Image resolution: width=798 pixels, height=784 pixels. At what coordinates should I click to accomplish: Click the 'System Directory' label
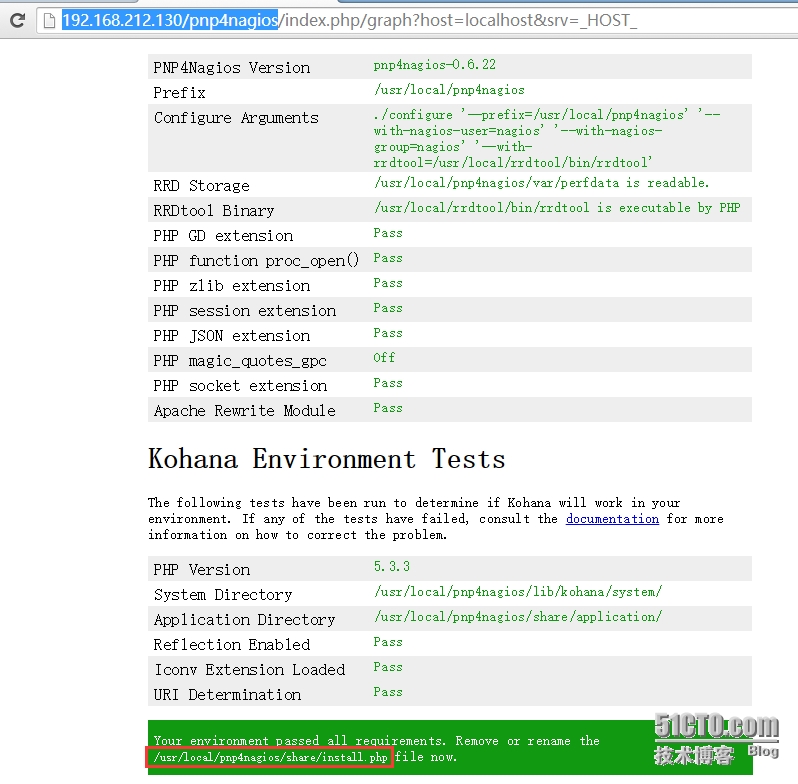pos(223,595)
